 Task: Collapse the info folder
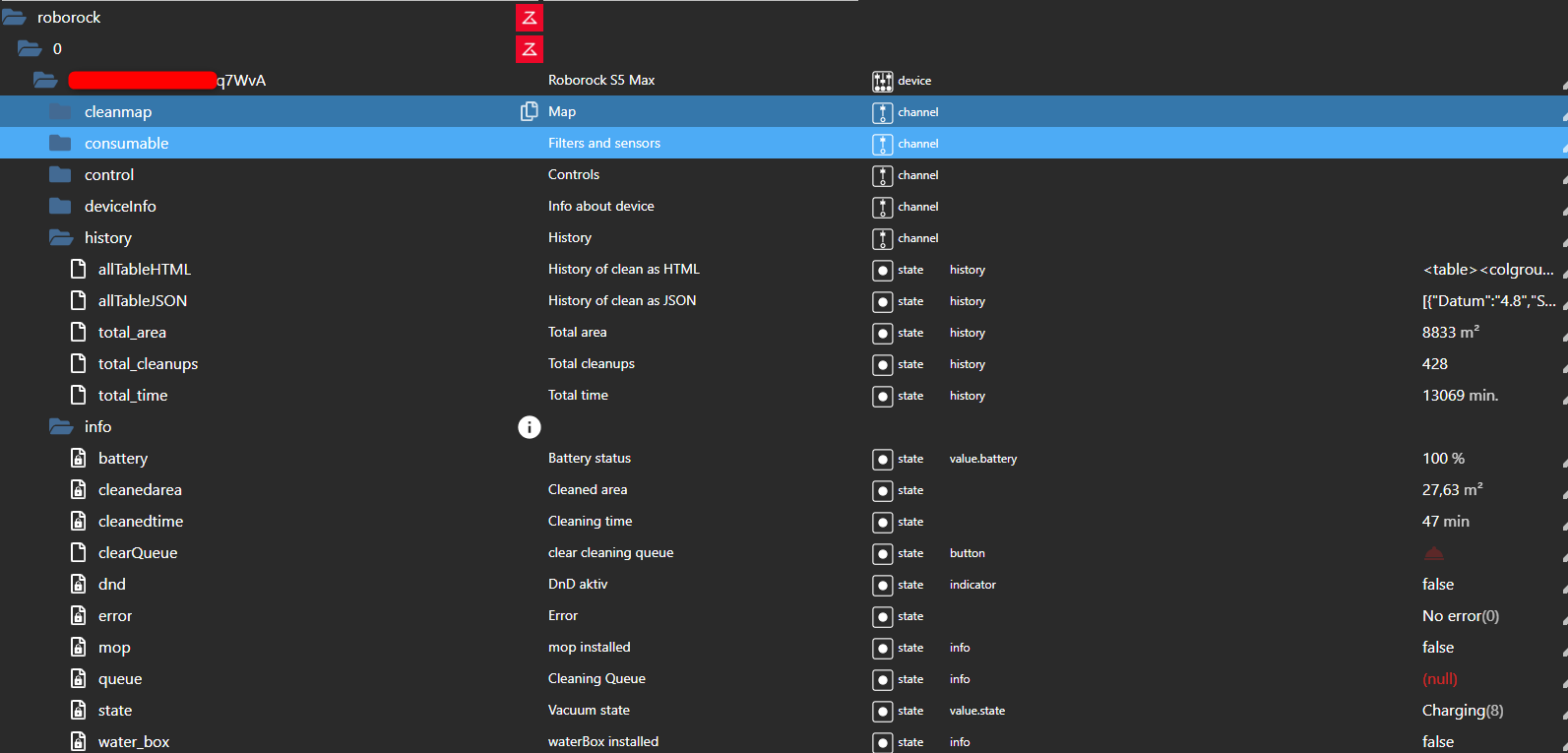[x=61, y=426]
